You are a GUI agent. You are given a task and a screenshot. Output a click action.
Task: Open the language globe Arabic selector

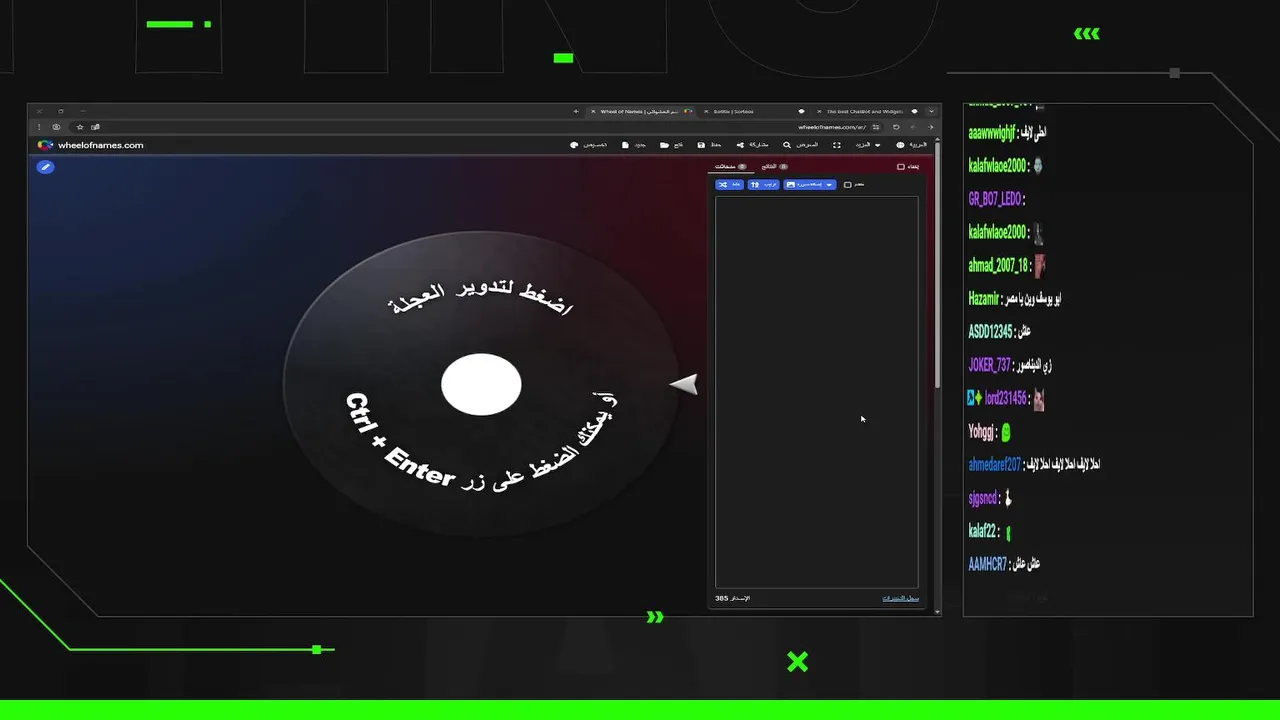911,145
